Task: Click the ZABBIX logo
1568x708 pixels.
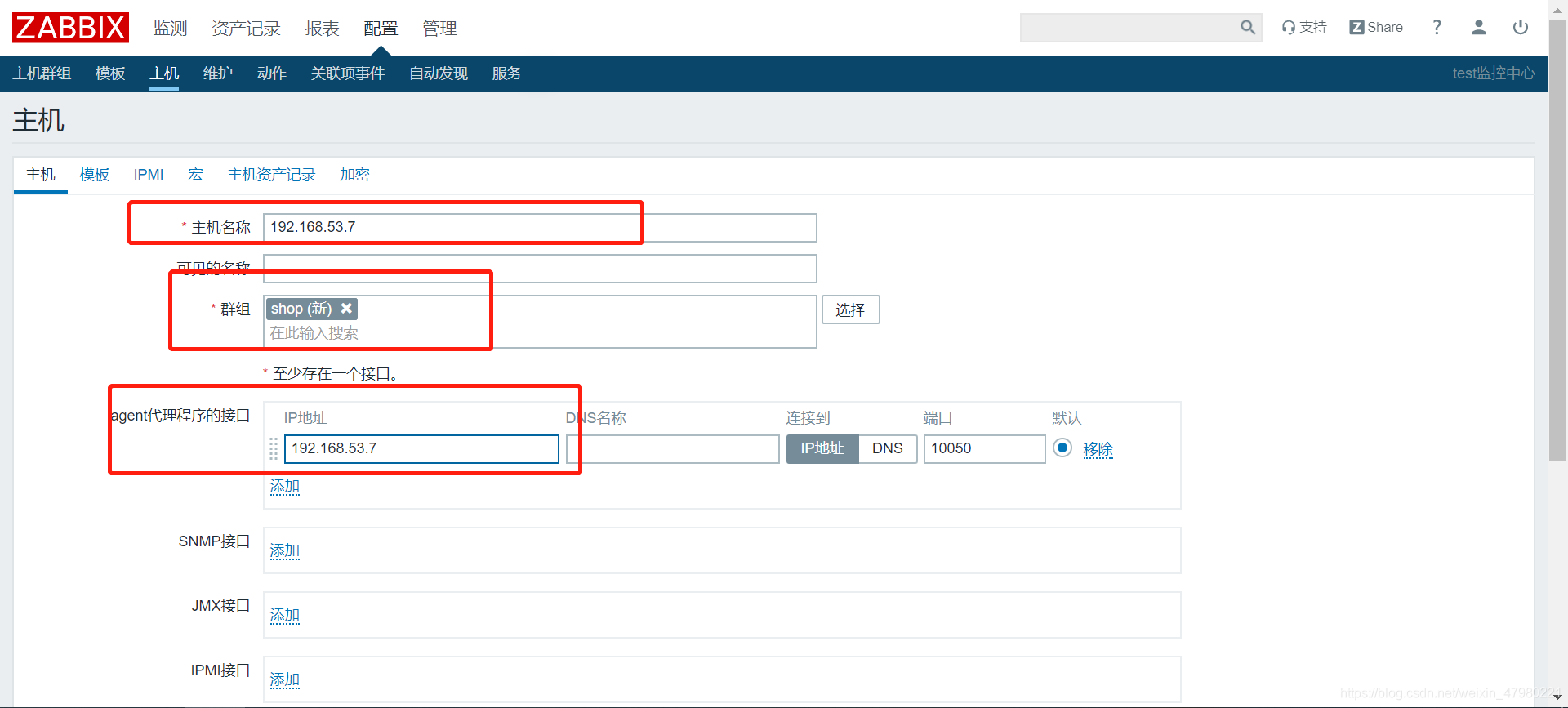Action: tap(70, 28)
